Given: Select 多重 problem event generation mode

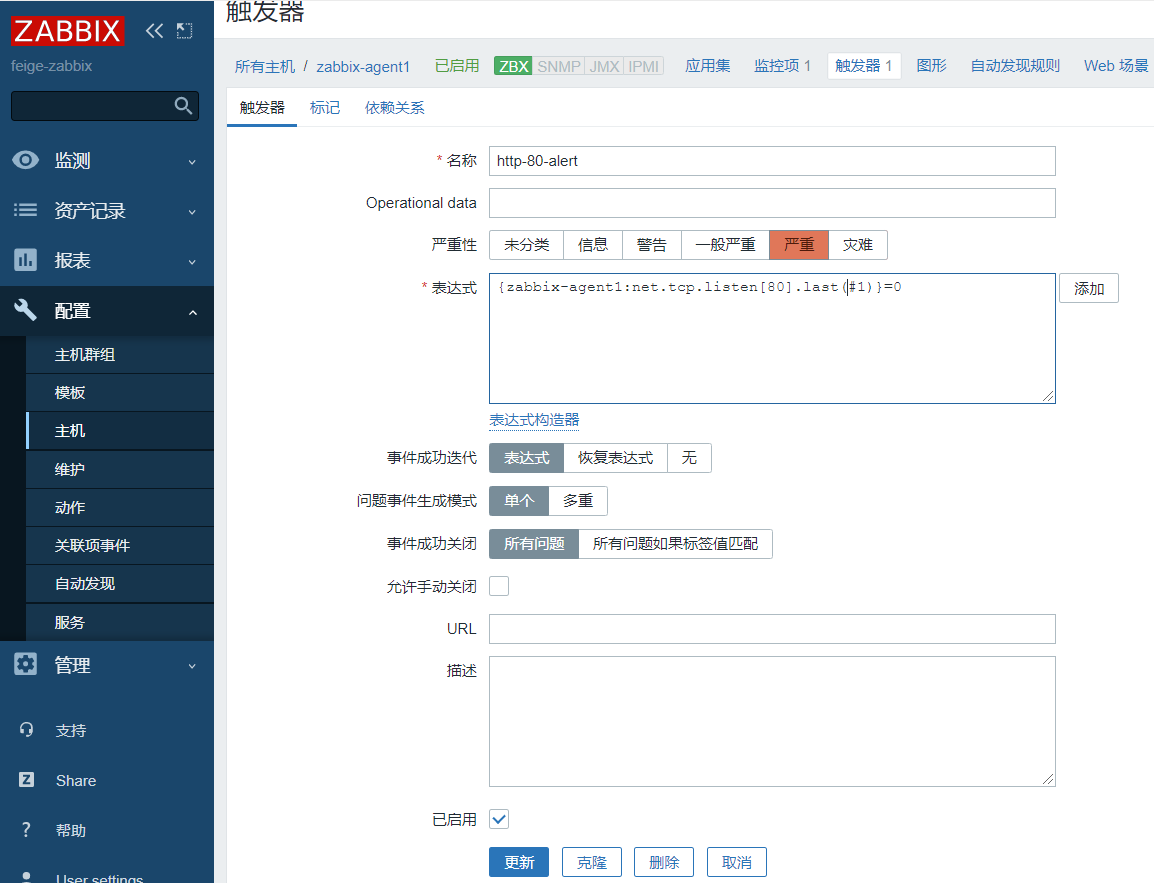Looking at the screenshot, I should point(578,501).
